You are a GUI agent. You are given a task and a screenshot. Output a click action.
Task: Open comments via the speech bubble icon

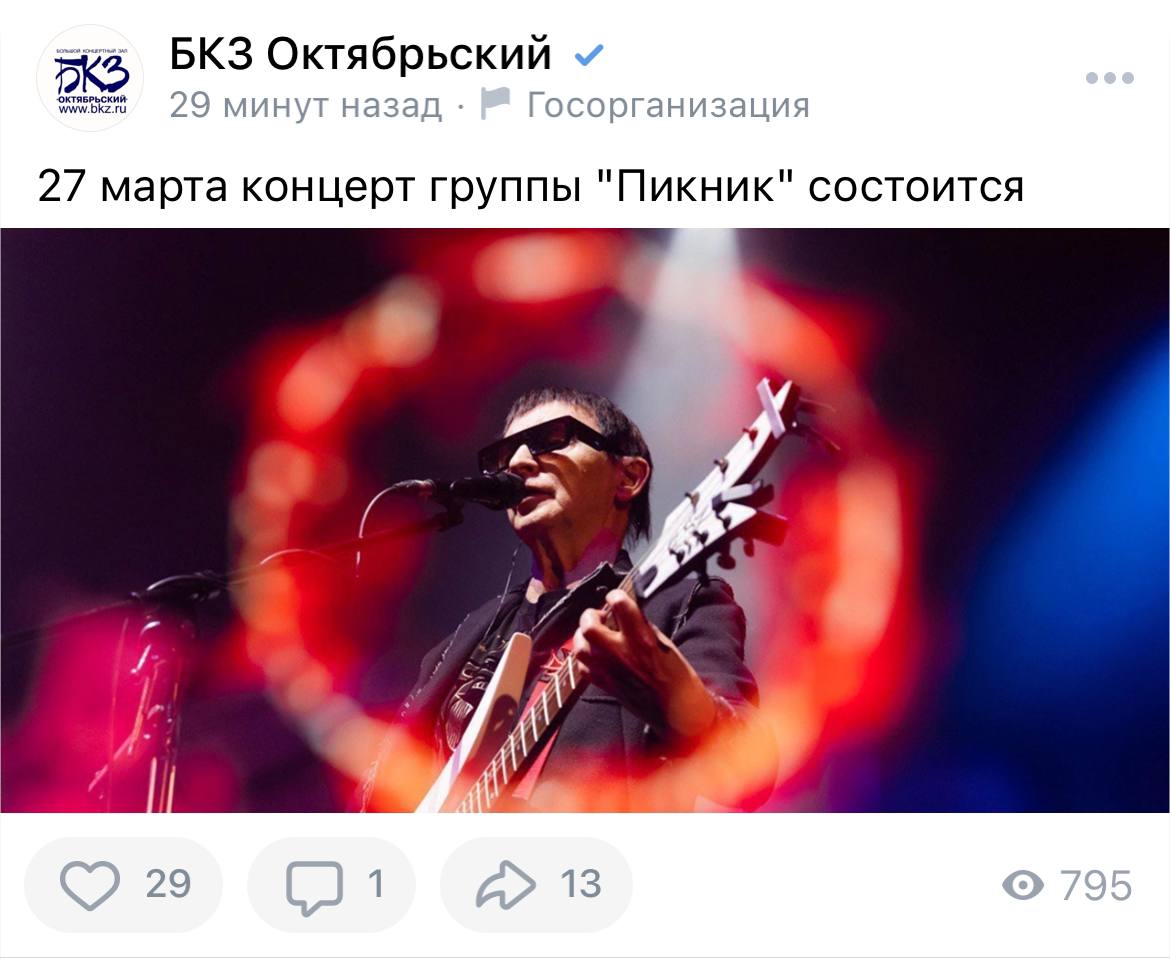point(314,886)
